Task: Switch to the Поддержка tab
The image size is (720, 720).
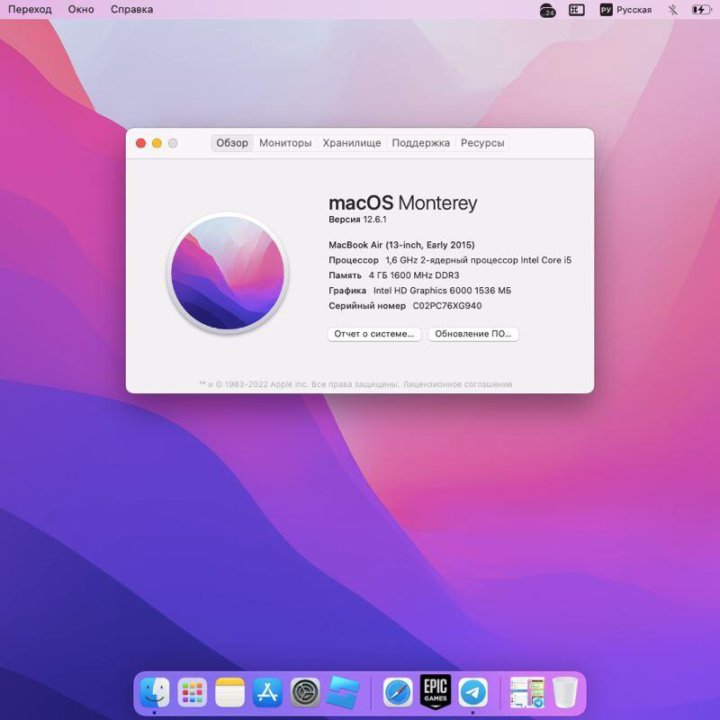Action: tap(421, 143)
